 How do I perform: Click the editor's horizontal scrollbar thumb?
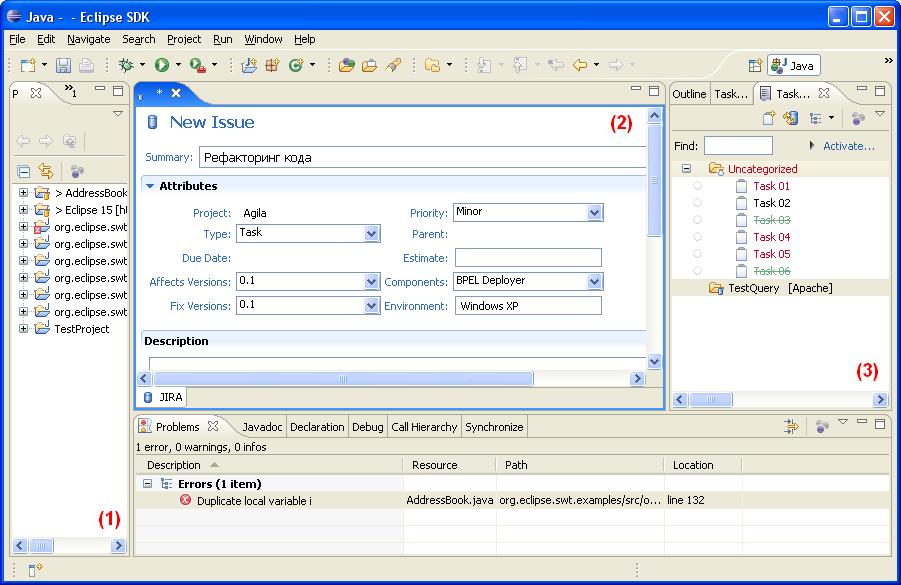coord(343,379)
